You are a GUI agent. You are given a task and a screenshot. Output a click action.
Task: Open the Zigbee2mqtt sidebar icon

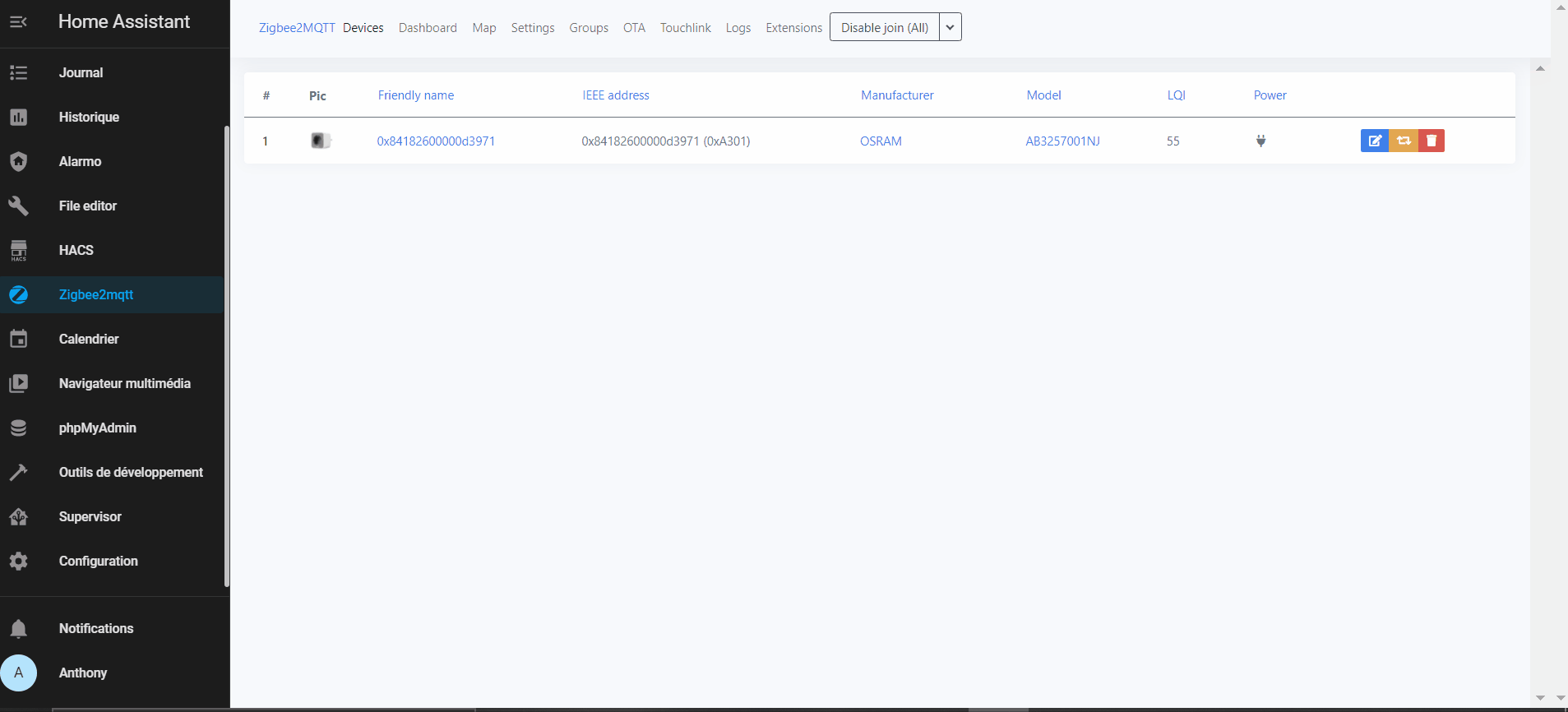pyautogui.click(x=18, y=294)
